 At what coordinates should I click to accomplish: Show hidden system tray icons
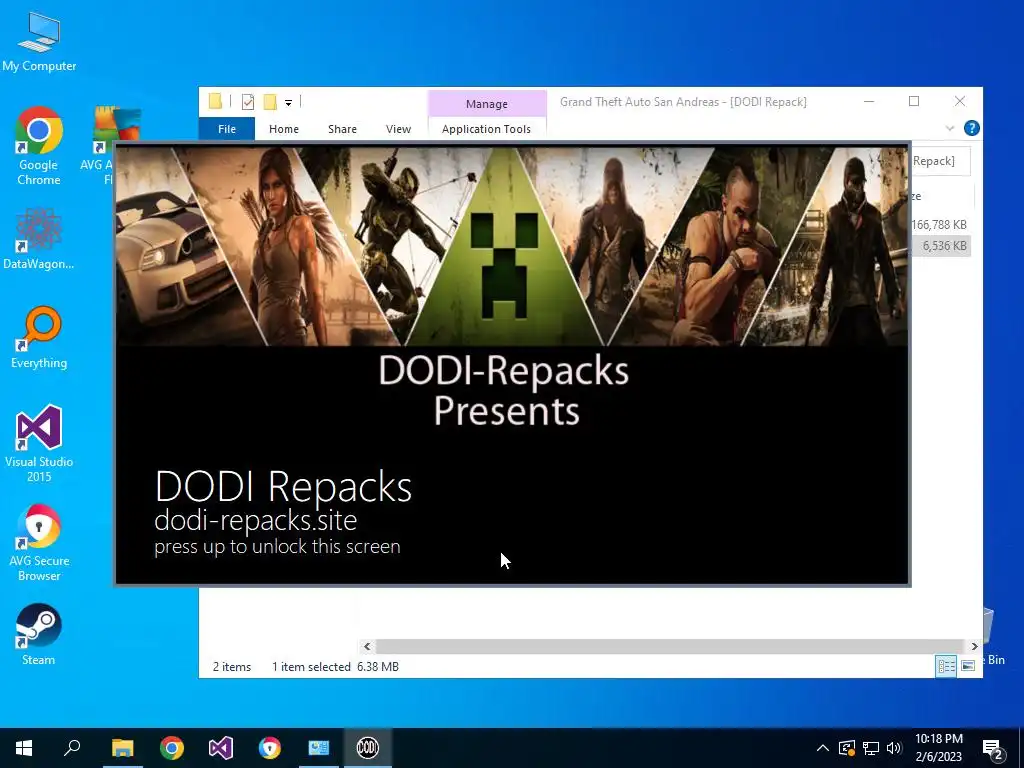click(823, 748)
